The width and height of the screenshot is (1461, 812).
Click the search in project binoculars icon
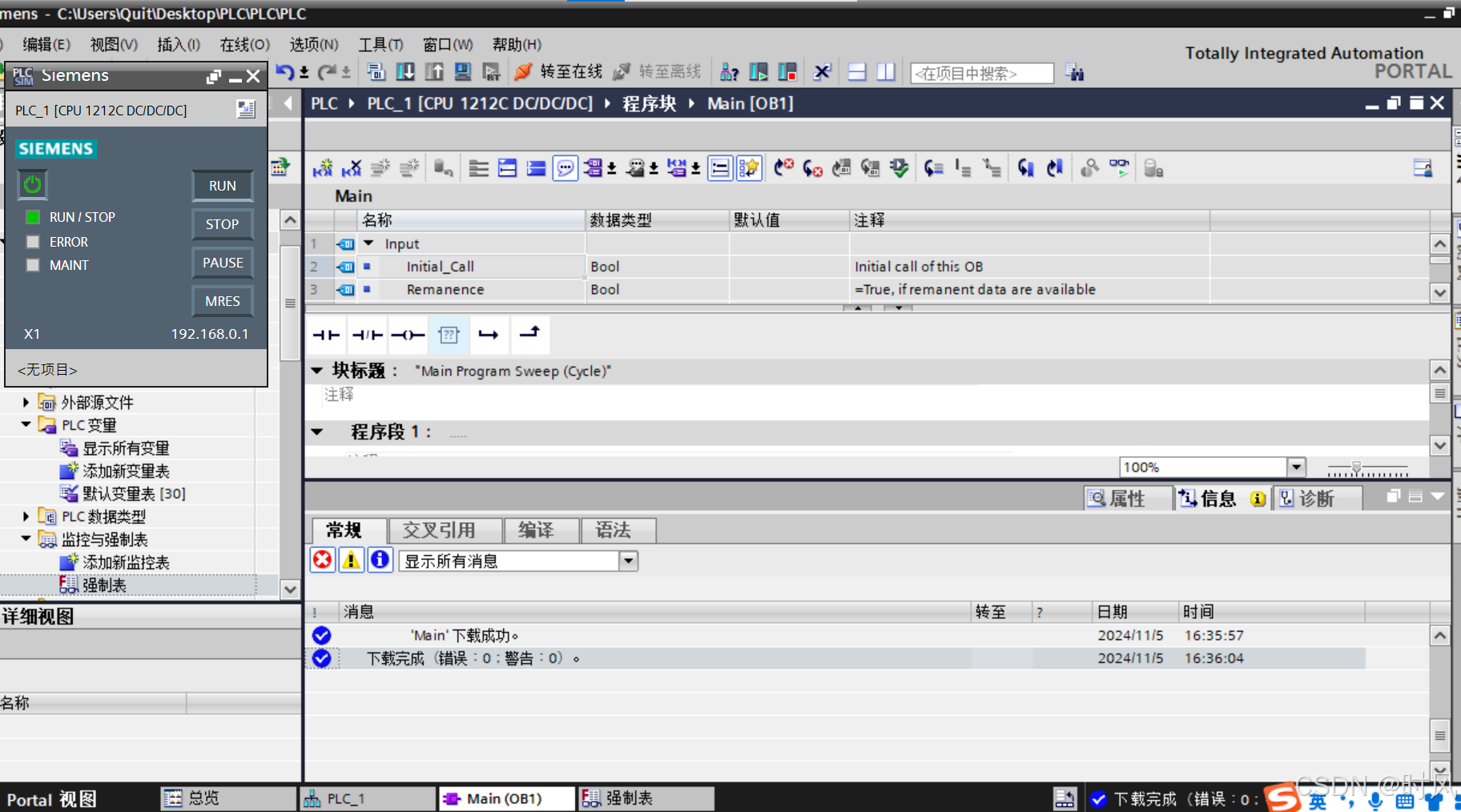coord(1075,73)
